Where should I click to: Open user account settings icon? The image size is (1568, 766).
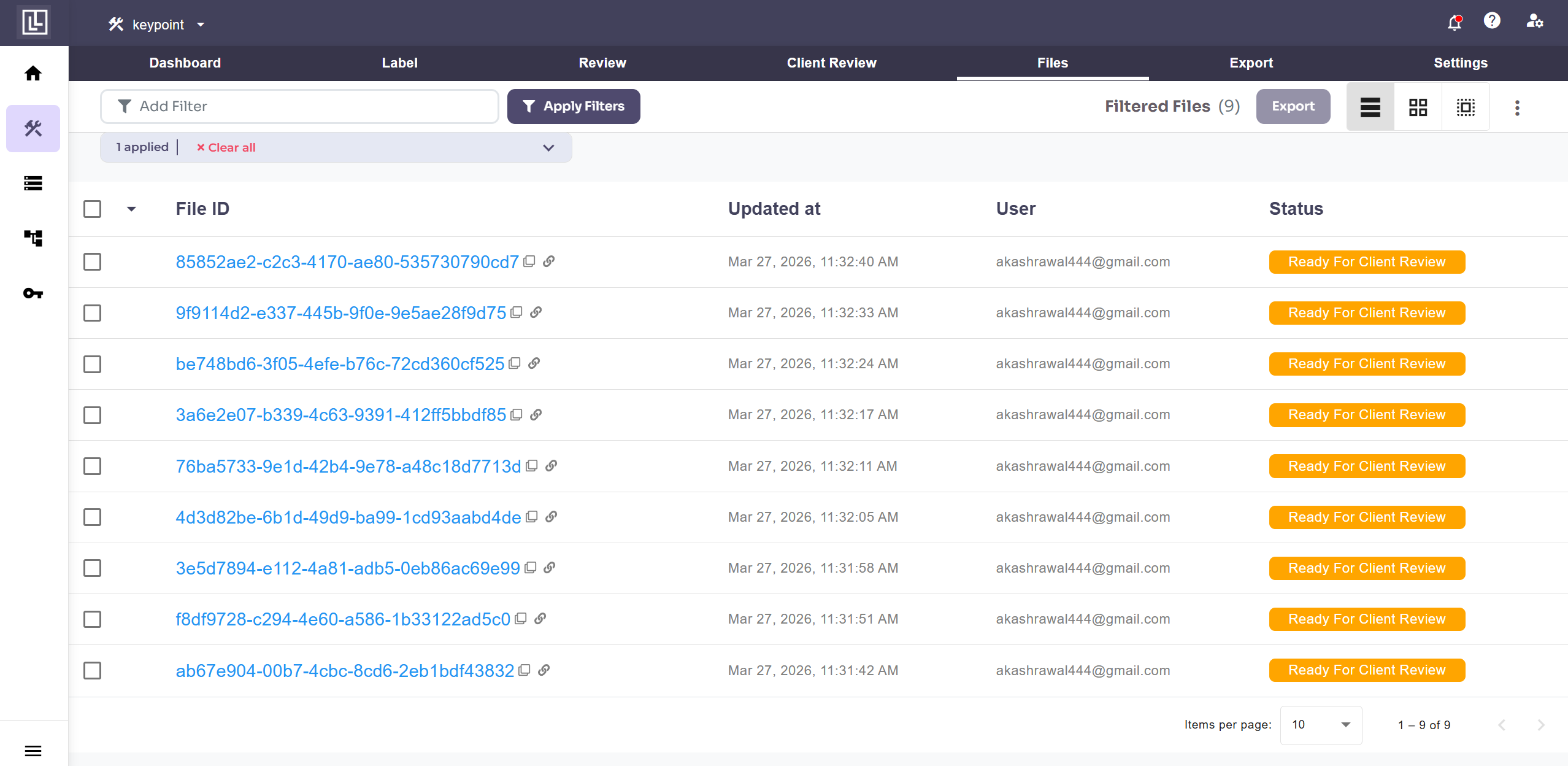point(1534,21)
